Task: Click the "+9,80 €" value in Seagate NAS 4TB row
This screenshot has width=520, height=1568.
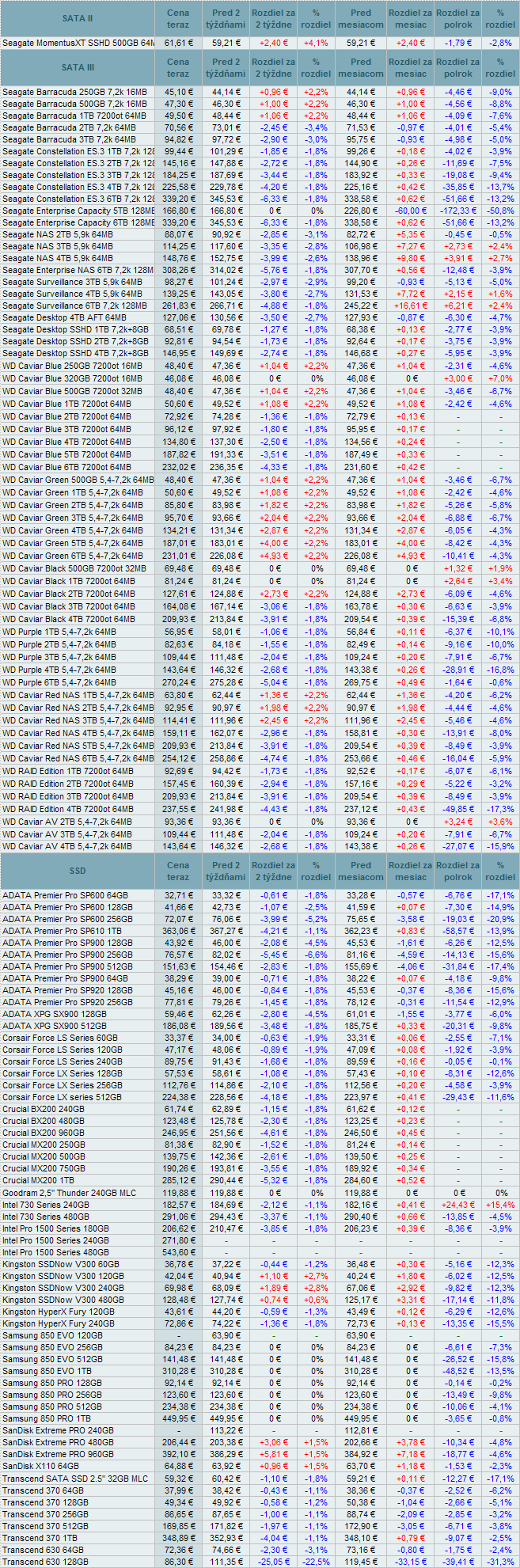Action: coord(410,259)
